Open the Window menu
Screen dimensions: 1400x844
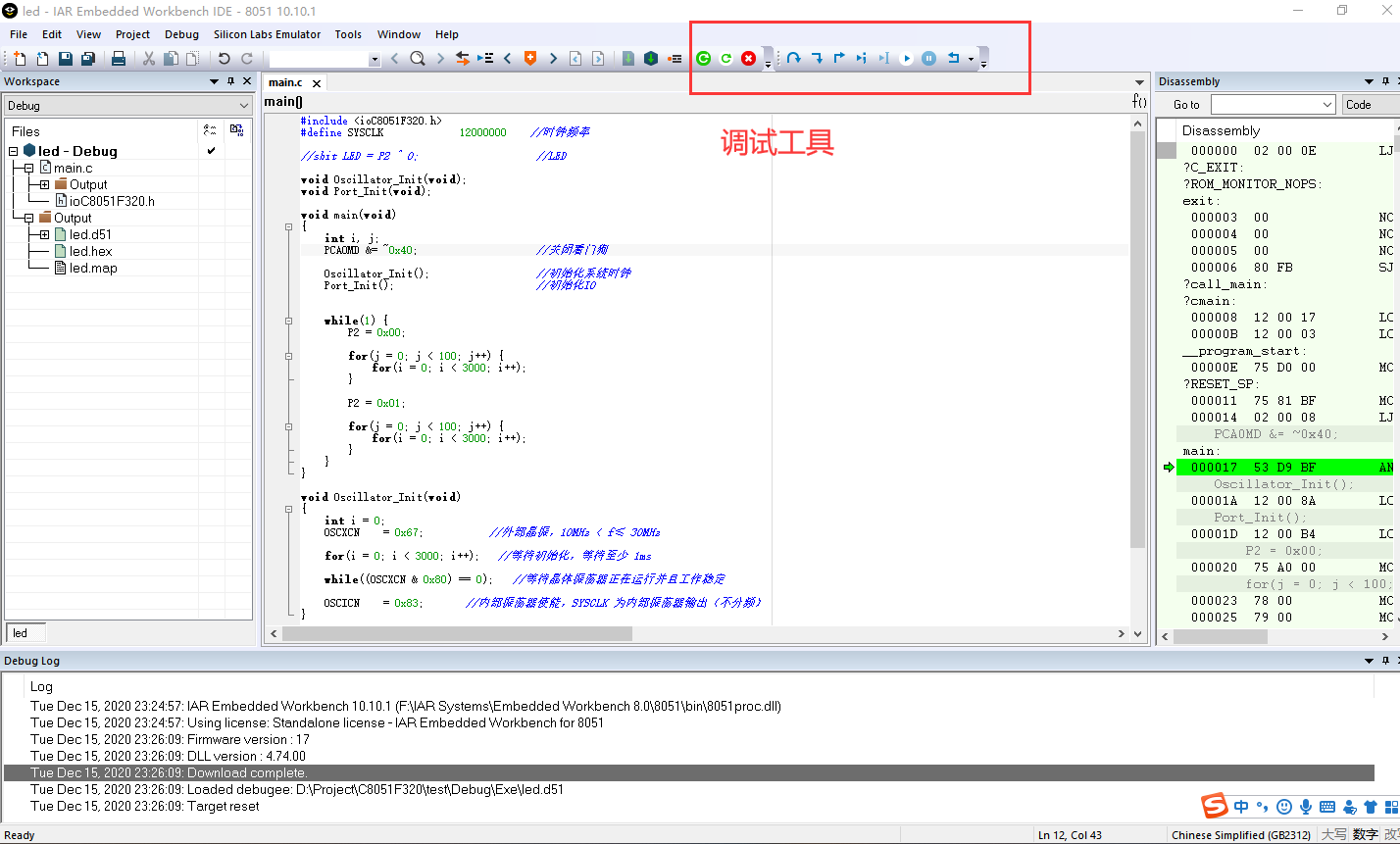tap(399, 34)
